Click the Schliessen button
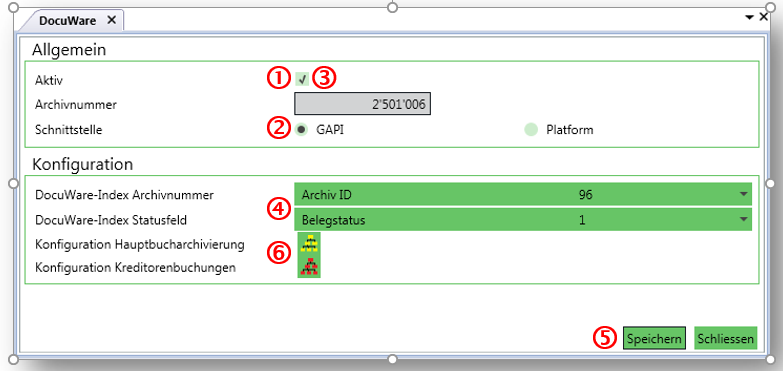Image resolution: width=783 pixels, height=371 pixels. click(x=726, y=339)
